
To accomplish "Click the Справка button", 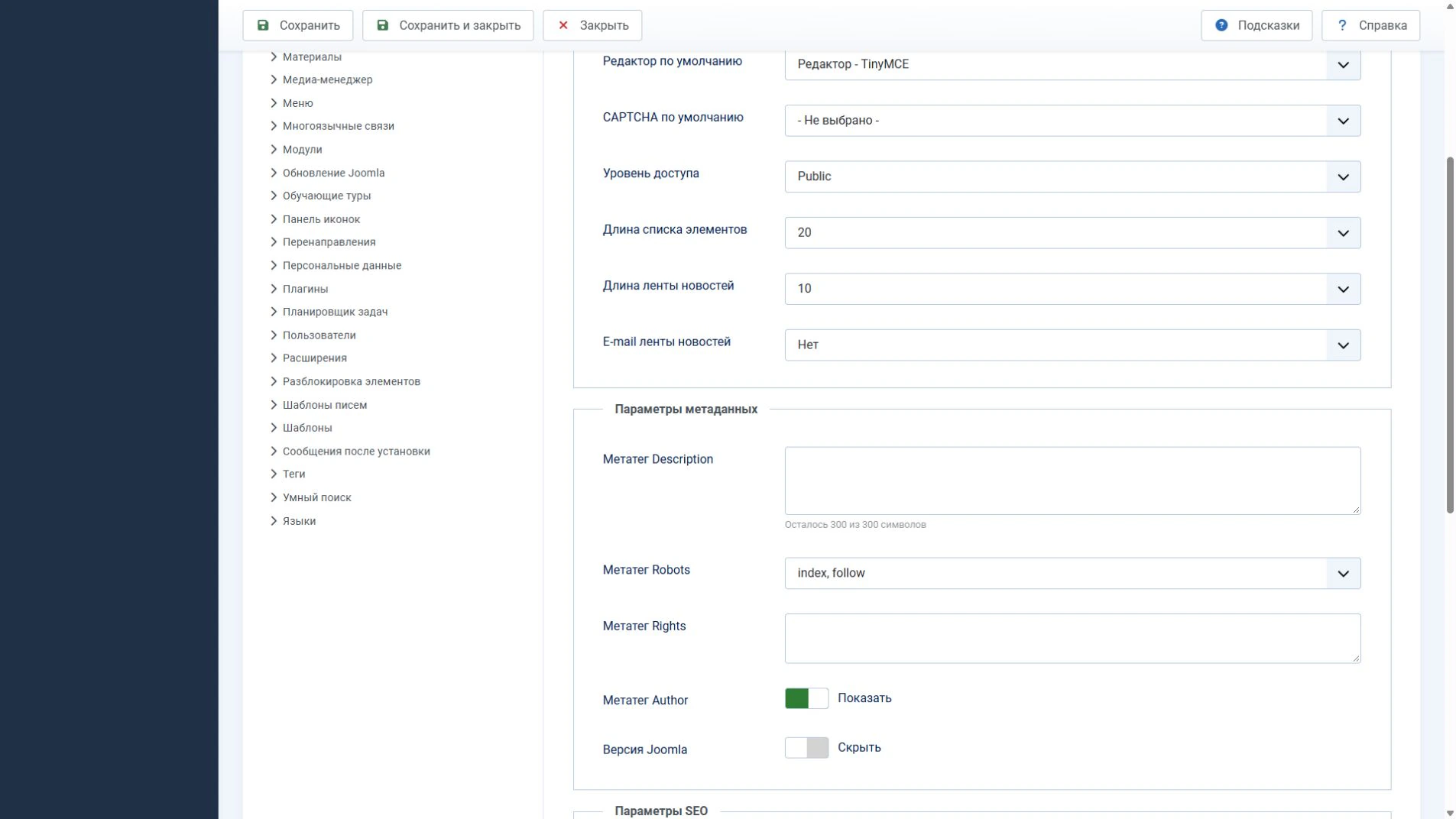I will pos(1370,25).
